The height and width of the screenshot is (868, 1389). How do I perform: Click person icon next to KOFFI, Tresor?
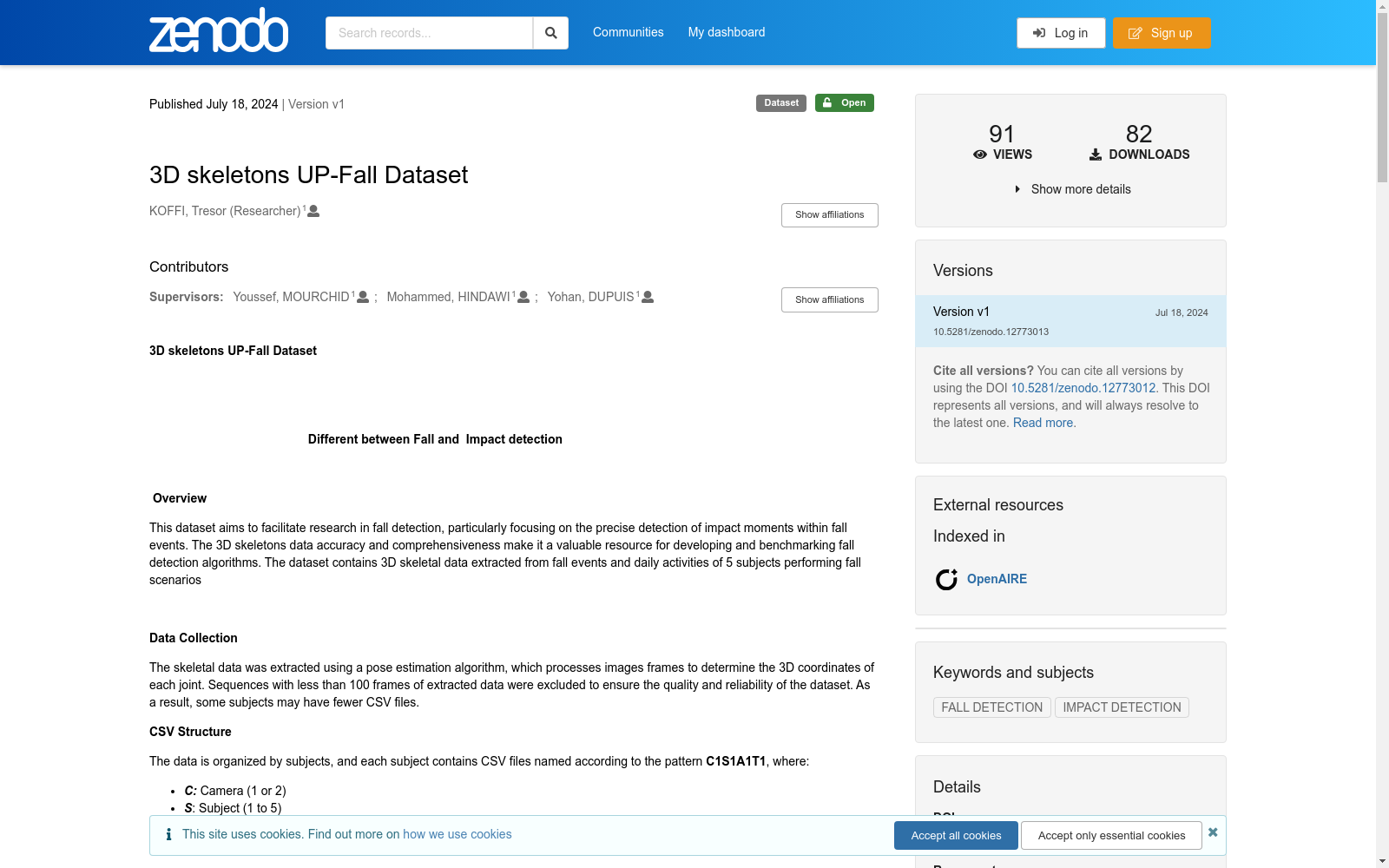point(313,211)
